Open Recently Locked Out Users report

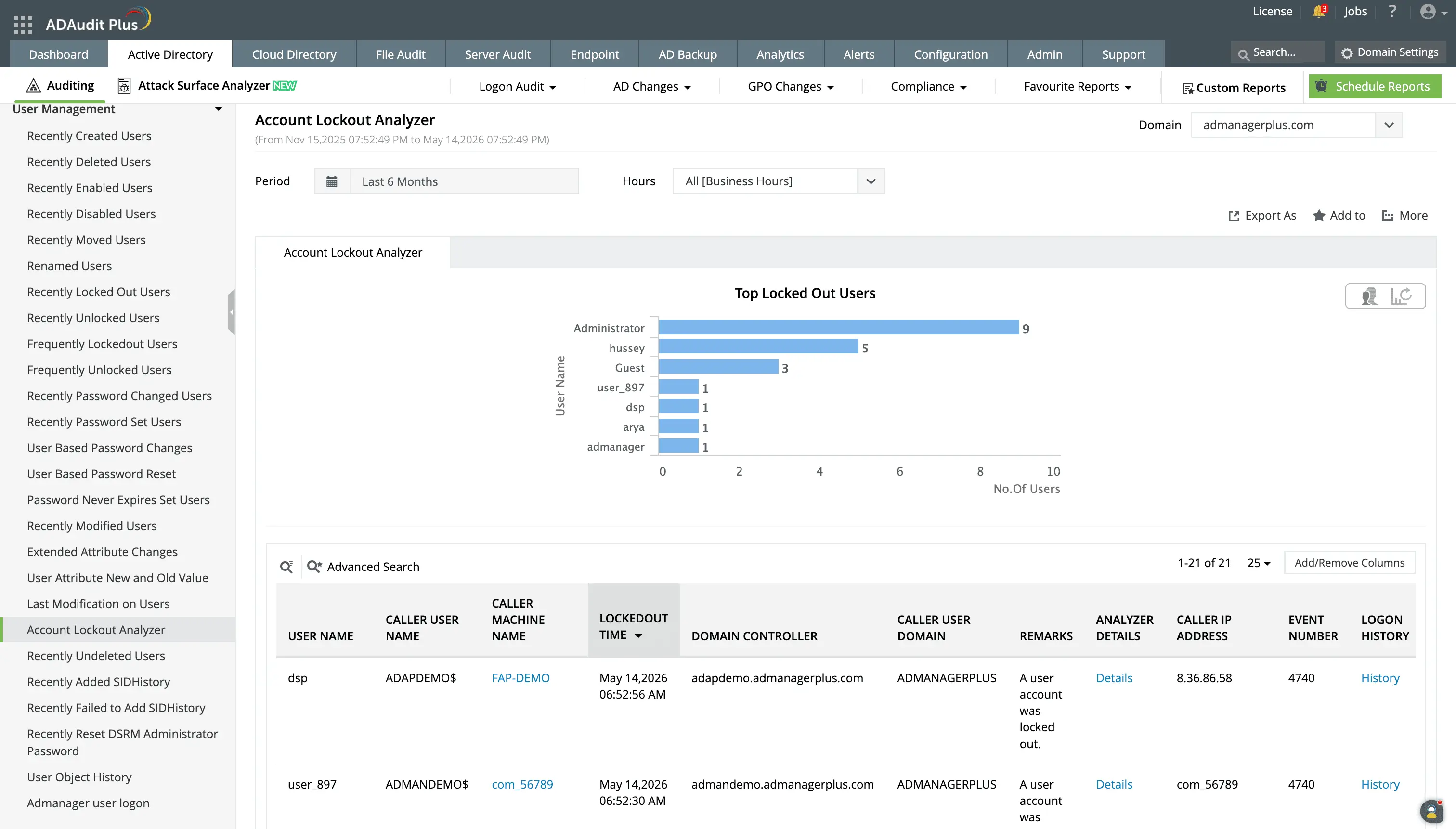(x=99, y=292)
